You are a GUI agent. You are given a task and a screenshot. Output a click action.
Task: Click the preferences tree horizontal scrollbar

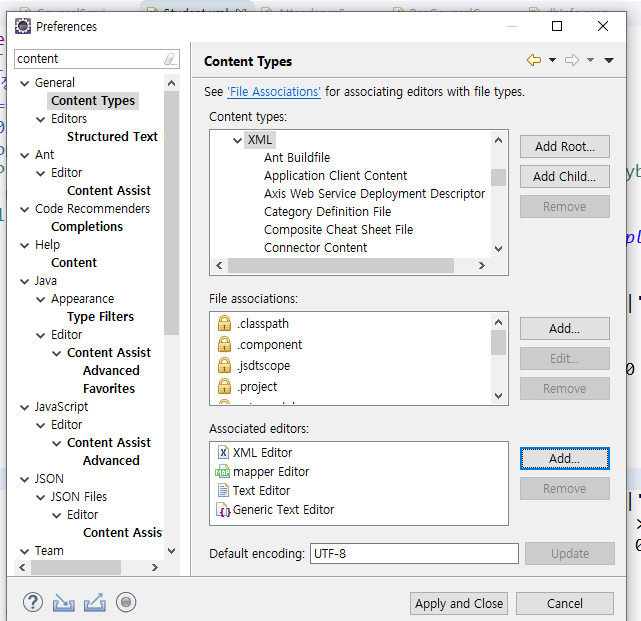pyautogui.click(x=76, y=567)
